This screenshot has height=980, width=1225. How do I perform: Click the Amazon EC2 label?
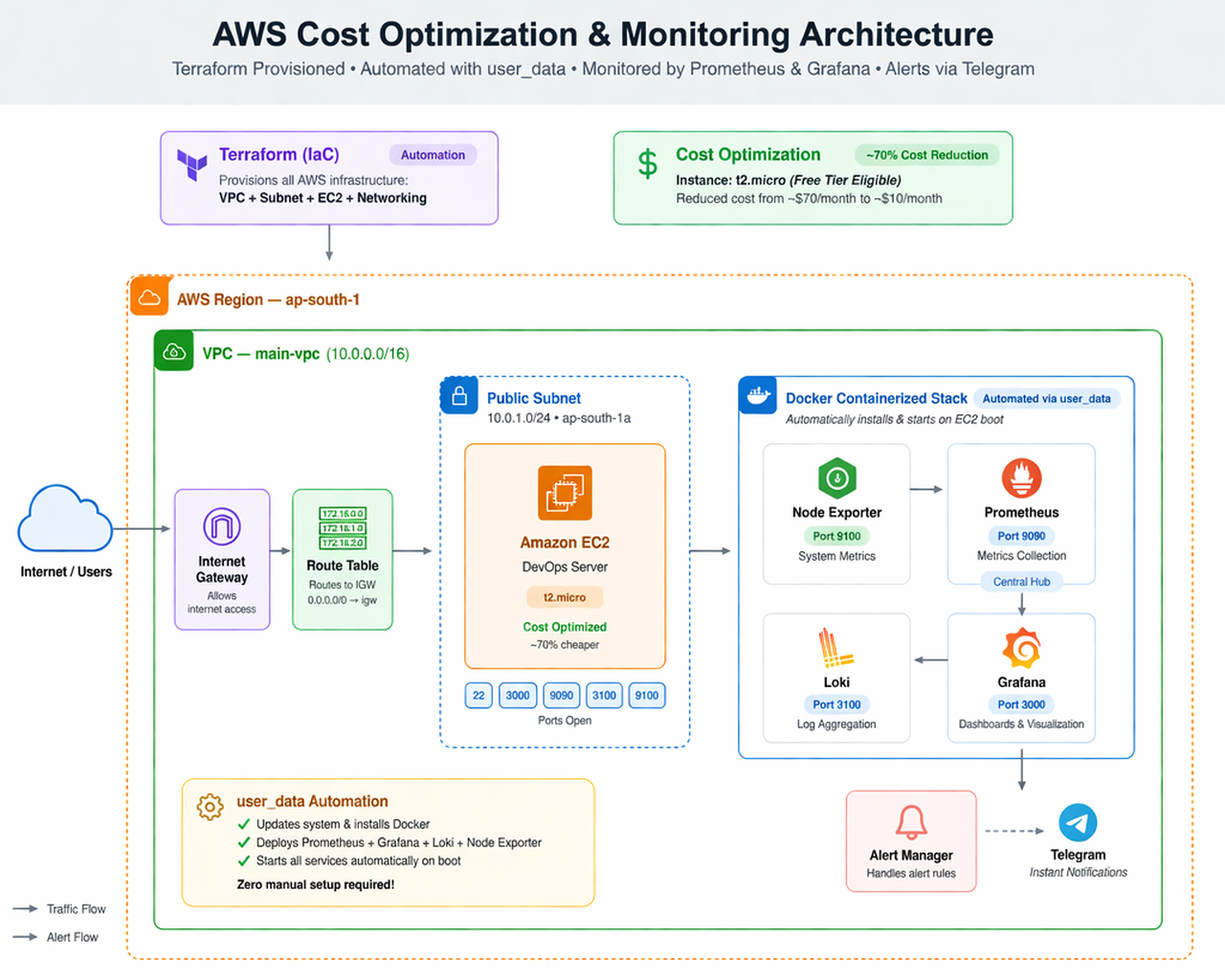click(x=565, y=543)
